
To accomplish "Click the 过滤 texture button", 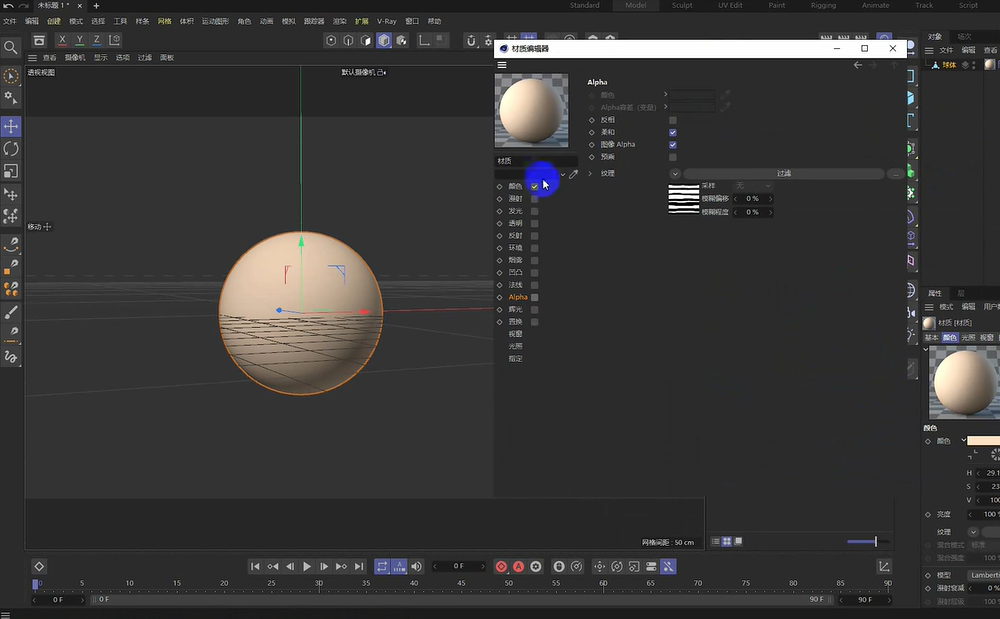I will (x=784, y=173).
